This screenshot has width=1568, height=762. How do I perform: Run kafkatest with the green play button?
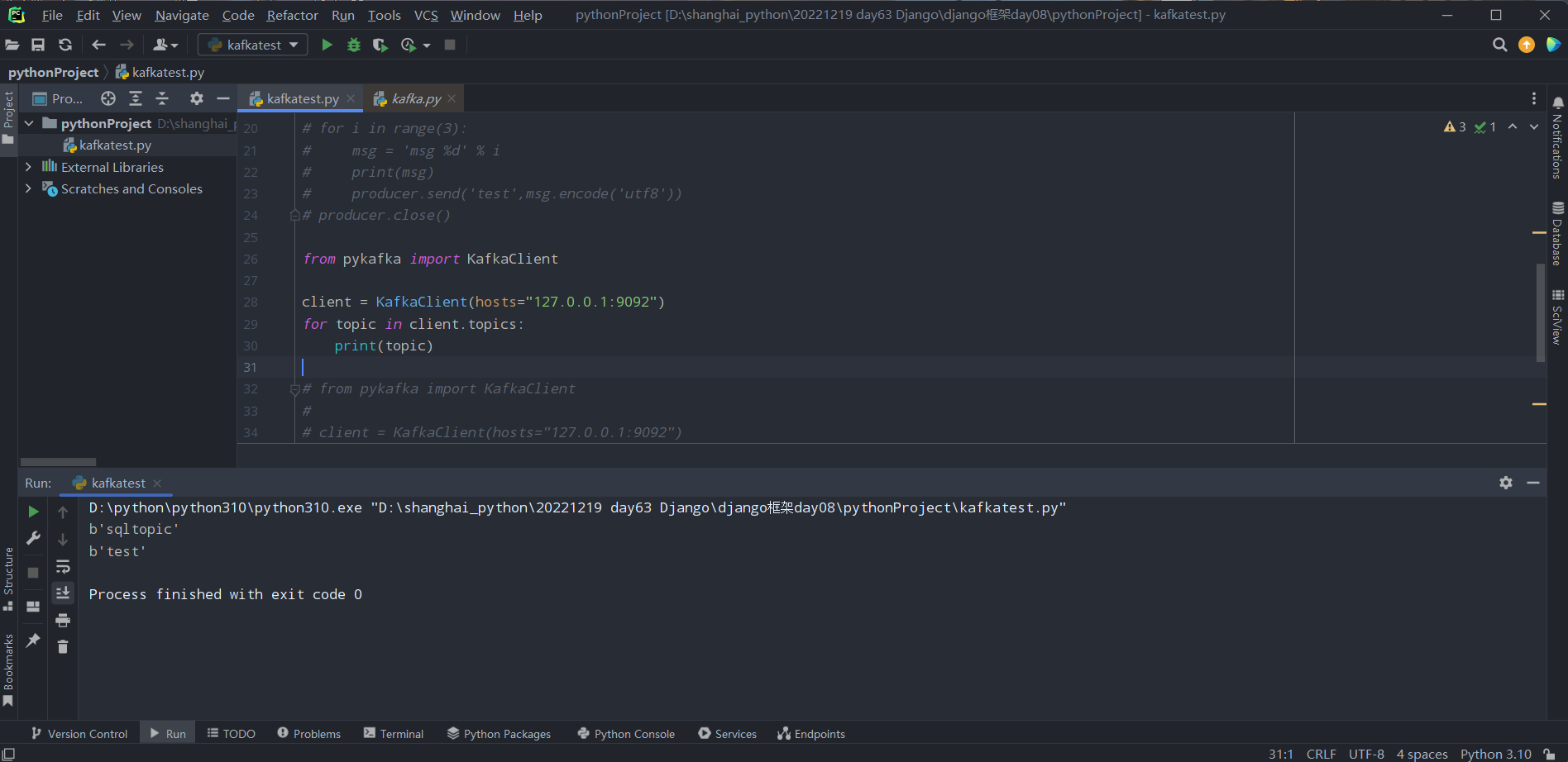click(x=327, y=45)
